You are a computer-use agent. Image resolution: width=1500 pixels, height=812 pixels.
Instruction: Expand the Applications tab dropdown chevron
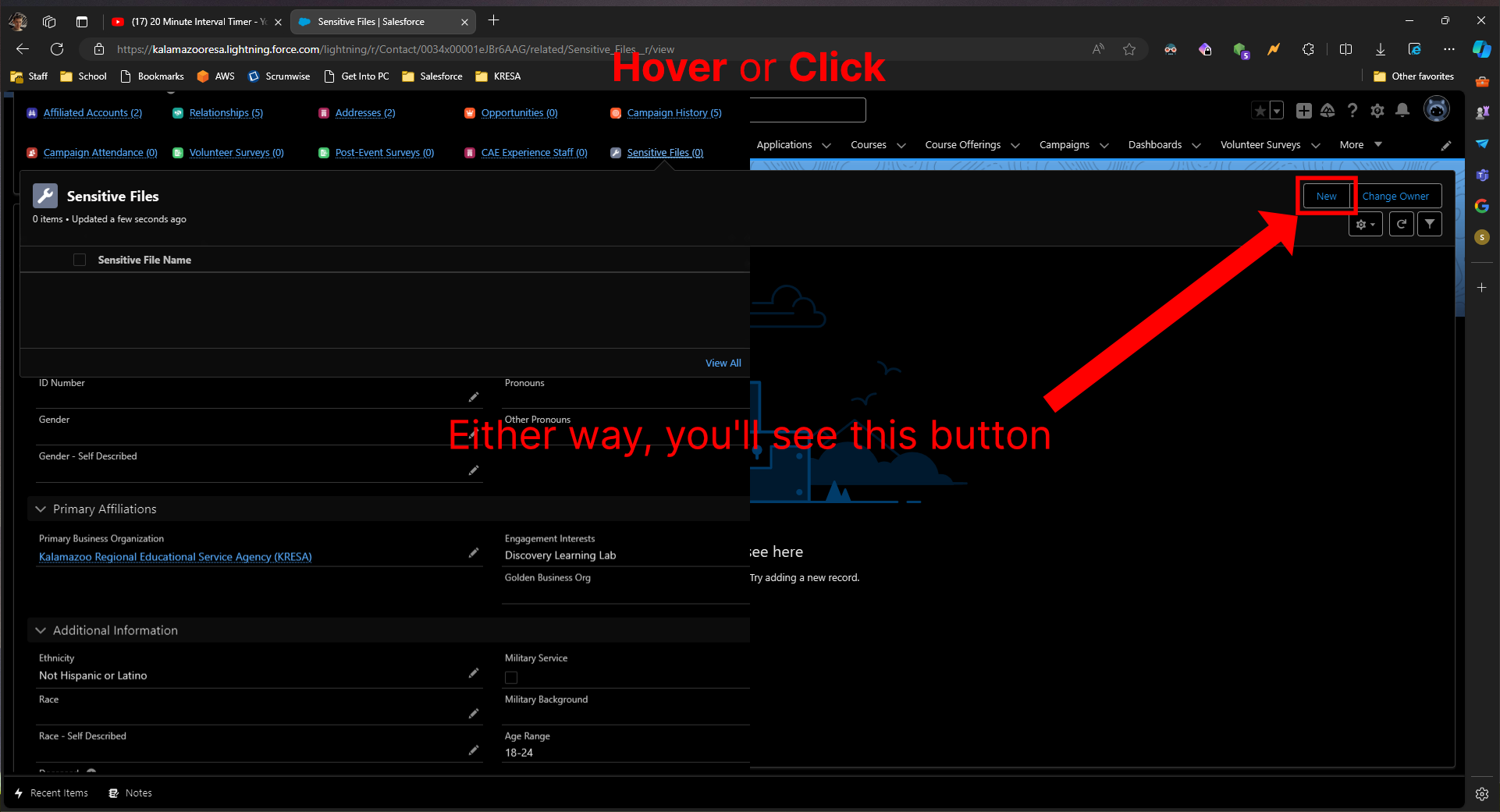pos(826,145)
